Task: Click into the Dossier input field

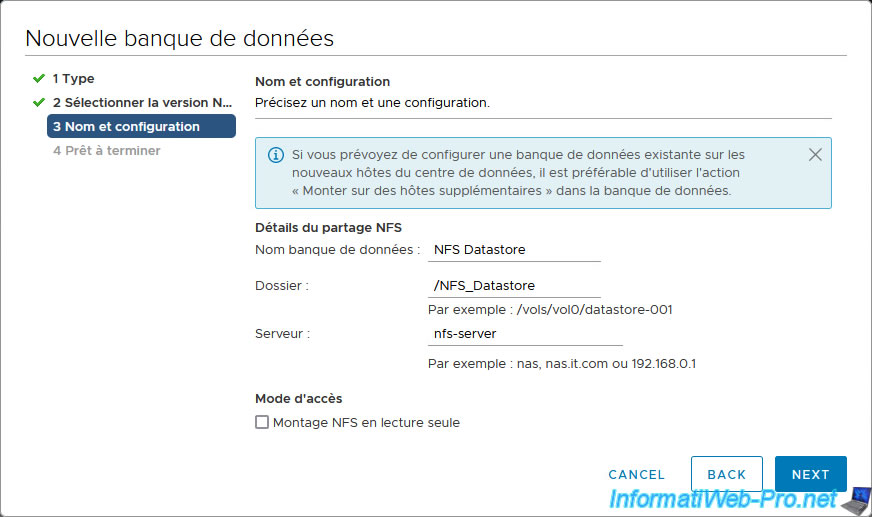Action: (x=514, y=286)
